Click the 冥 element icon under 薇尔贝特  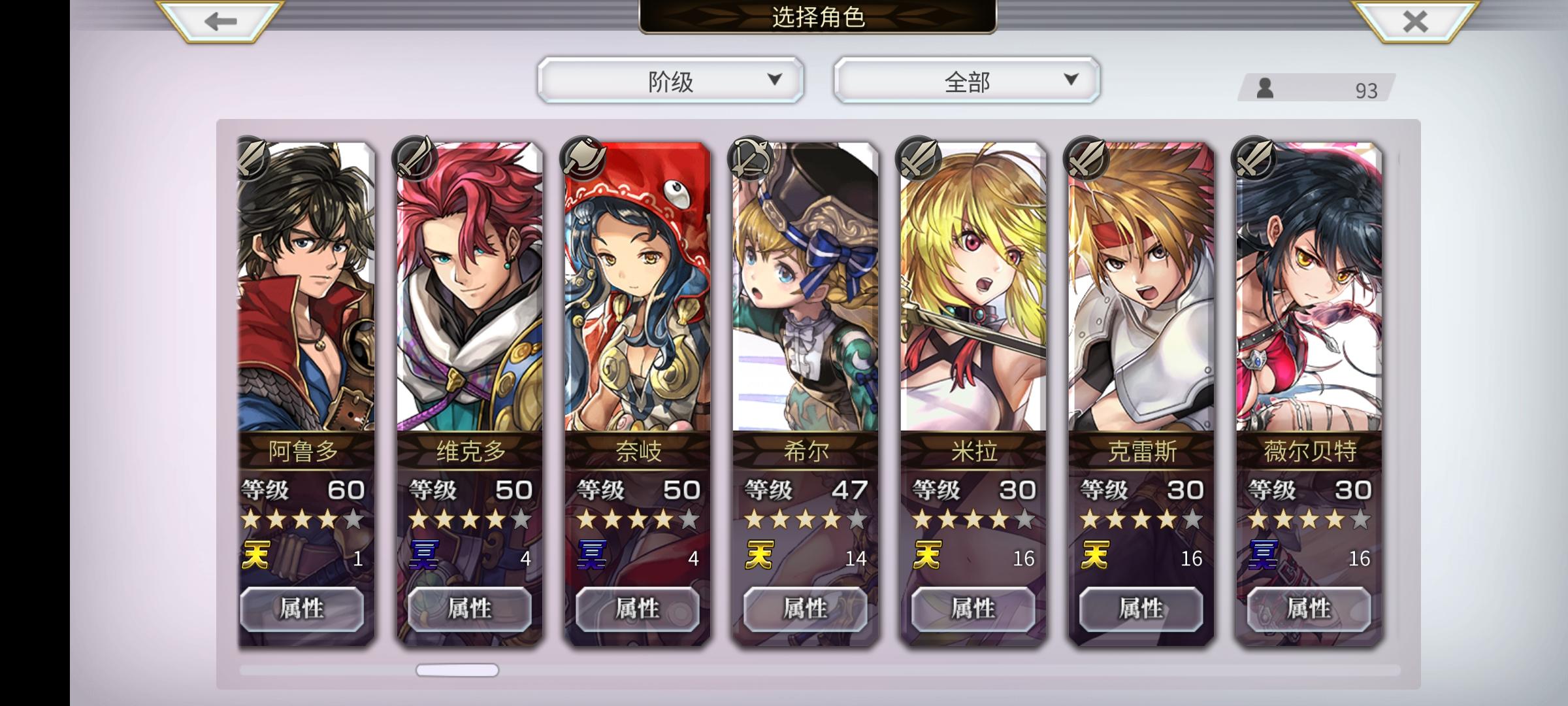[x=1262, y=556]
